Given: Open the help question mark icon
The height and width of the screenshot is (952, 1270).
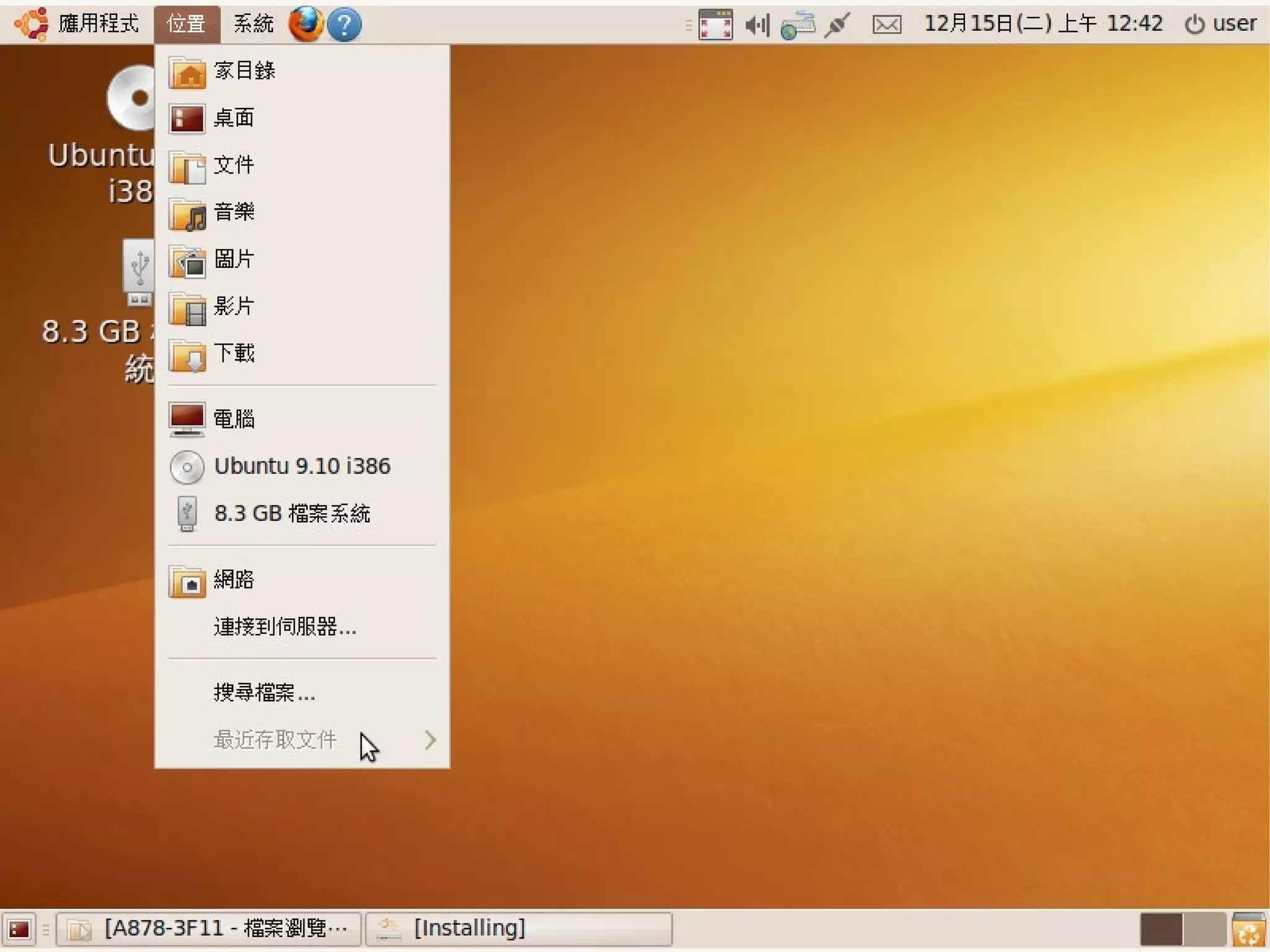Looking at the screenshot, I should pyautogui.click(x=344, y=25).
